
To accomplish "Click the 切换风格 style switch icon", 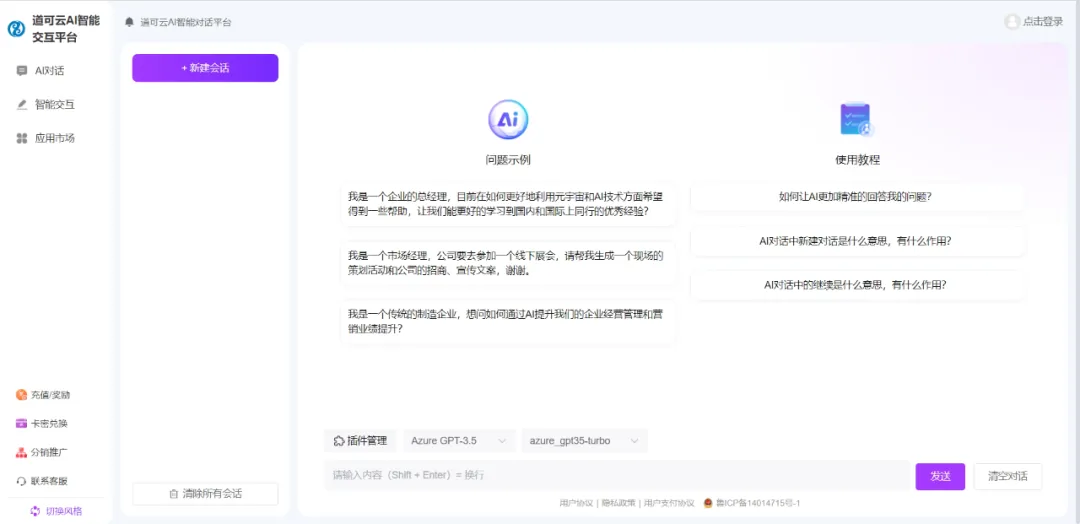I will coord(35,511).
